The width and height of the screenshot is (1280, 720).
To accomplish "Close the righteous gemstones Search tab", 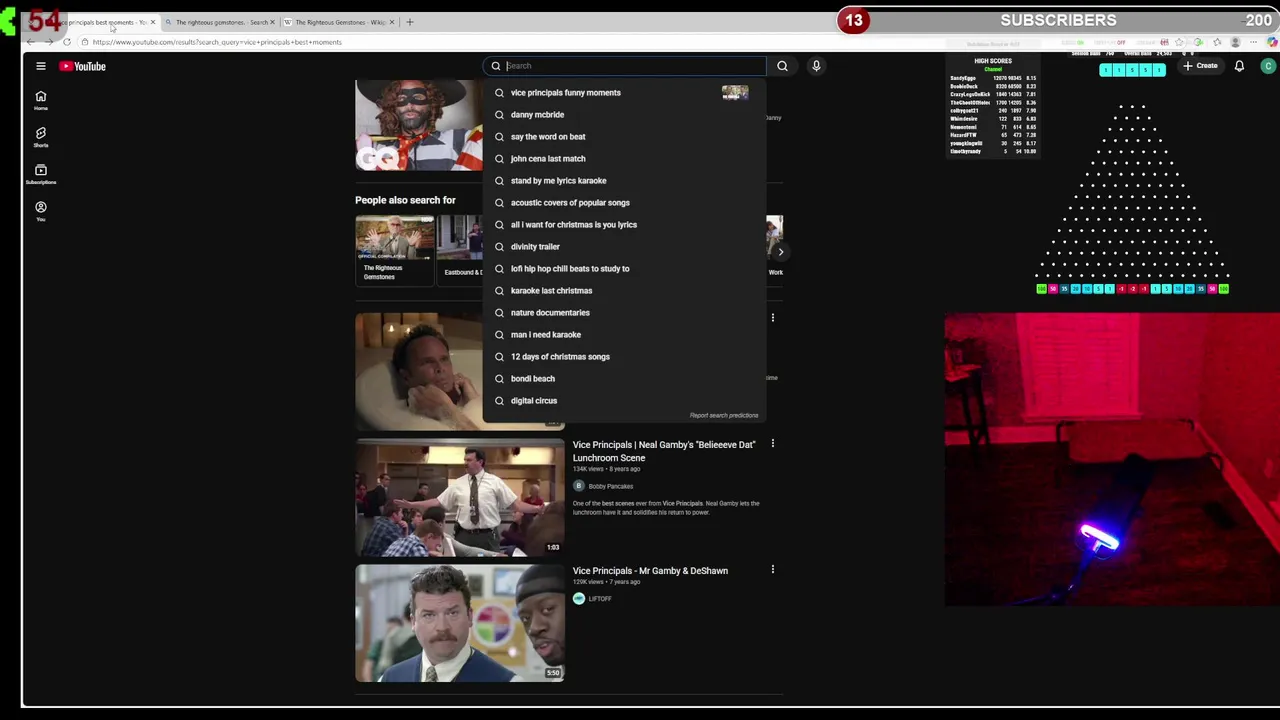I will (x=272, y=22).
